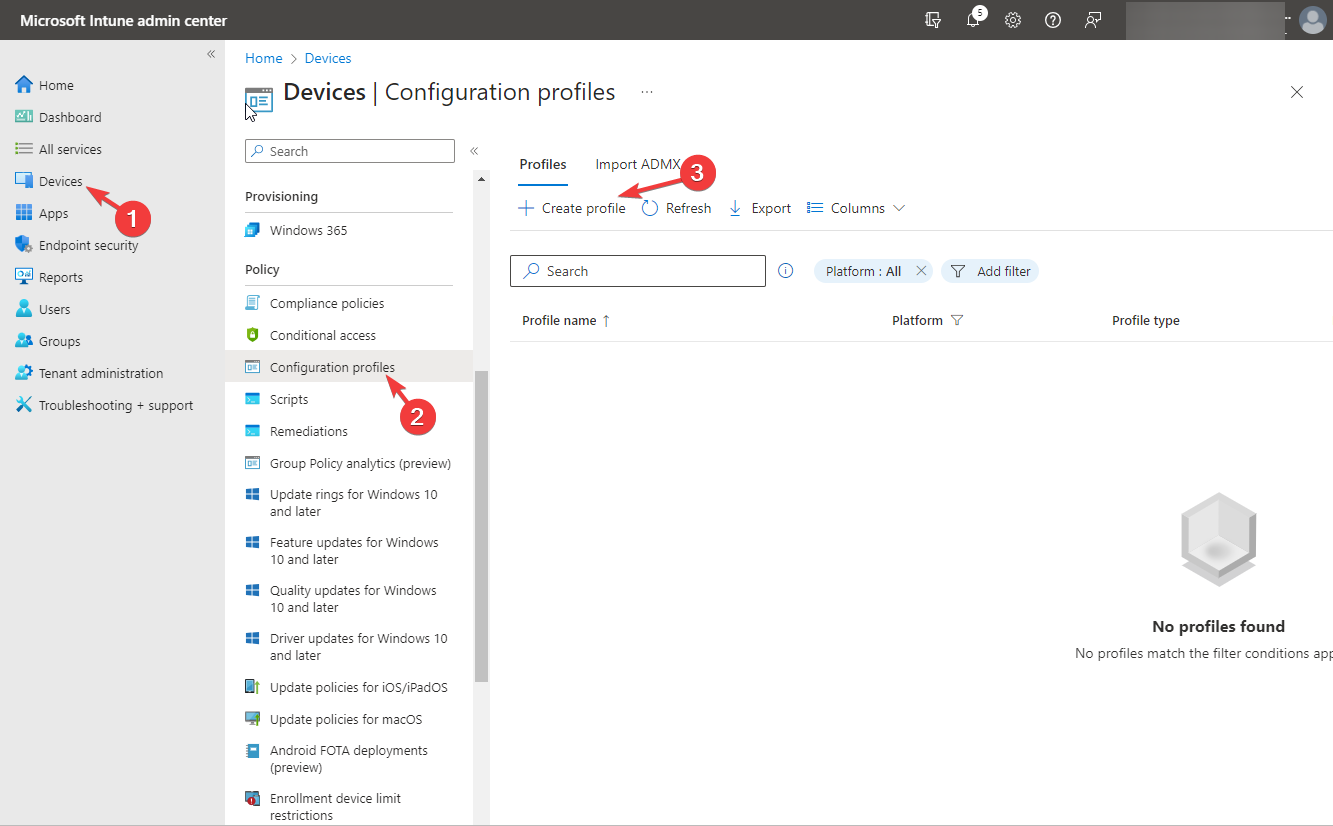The width and height of the screenshot is (1333, 826).
Task: Open the directory and subscription filter icon
Action: click(x=933, y=20)
